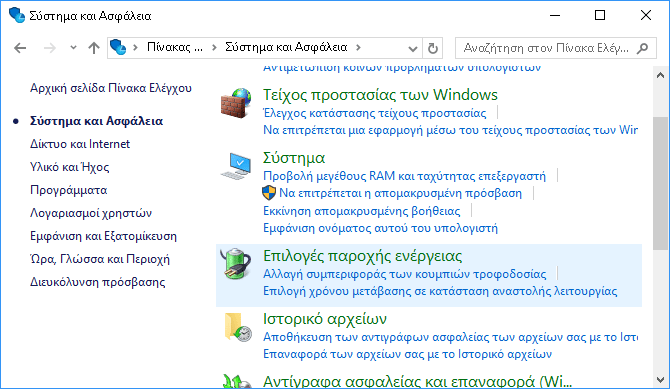The height and width of the screenshot is (389, 670).
Task: Click Αποθήκευση των αντιγράφων ασφαλείας link
Action: tap(450, 337)
